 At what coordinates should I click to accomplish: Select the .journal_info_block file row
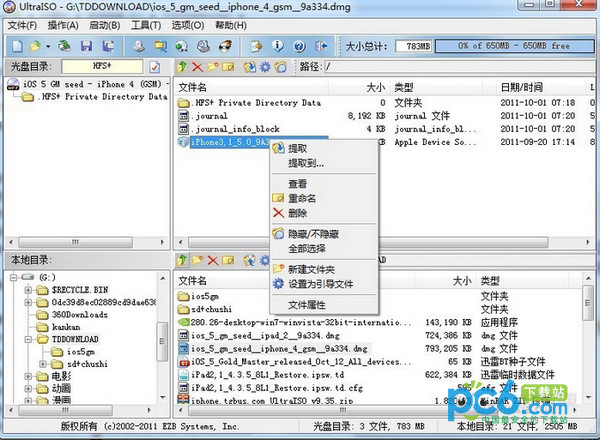point(235,129)
